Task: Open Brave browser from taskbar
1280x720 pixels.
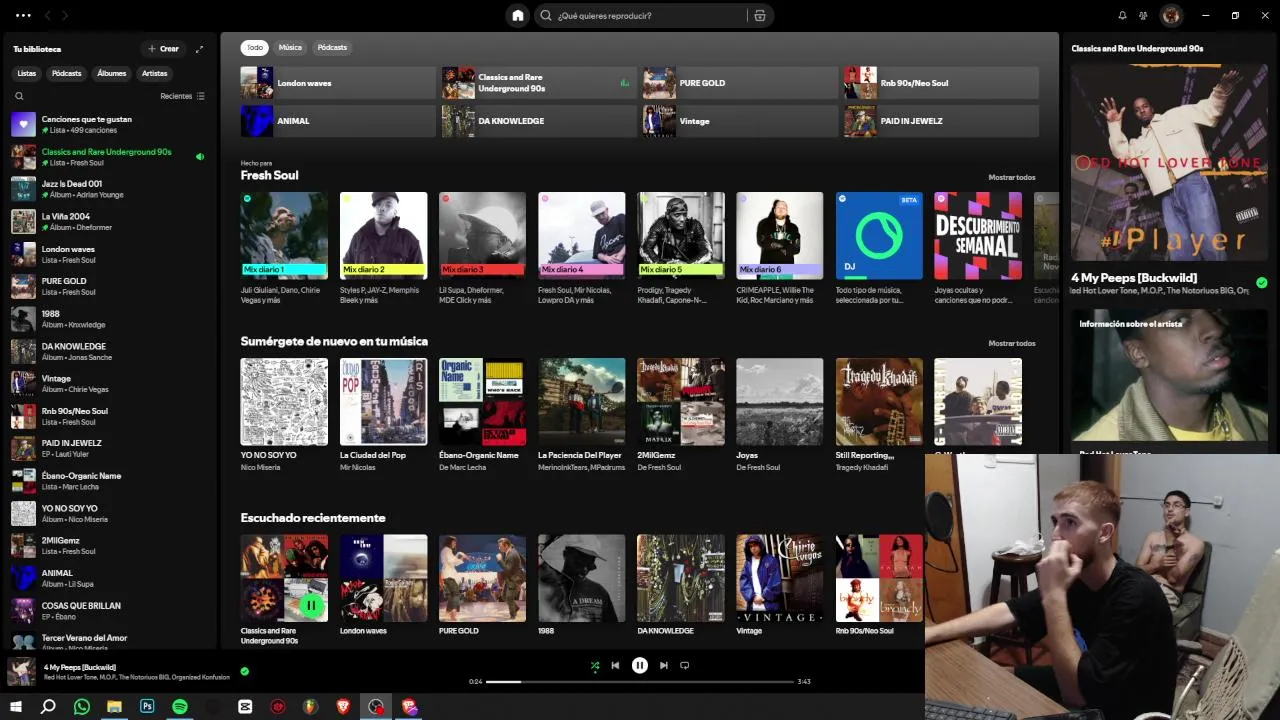Action: pyautogui.click(x=343, y=707)
